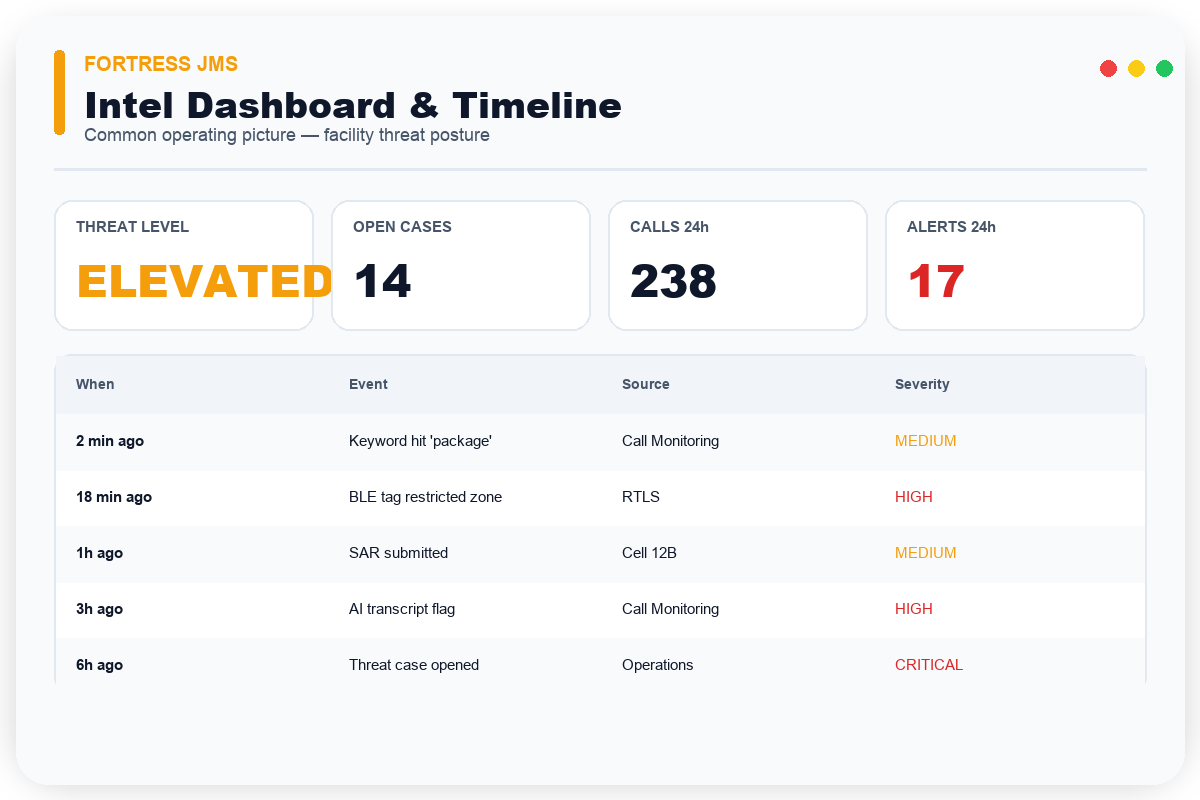Open the SAR submitted event

tap(398, 553)
